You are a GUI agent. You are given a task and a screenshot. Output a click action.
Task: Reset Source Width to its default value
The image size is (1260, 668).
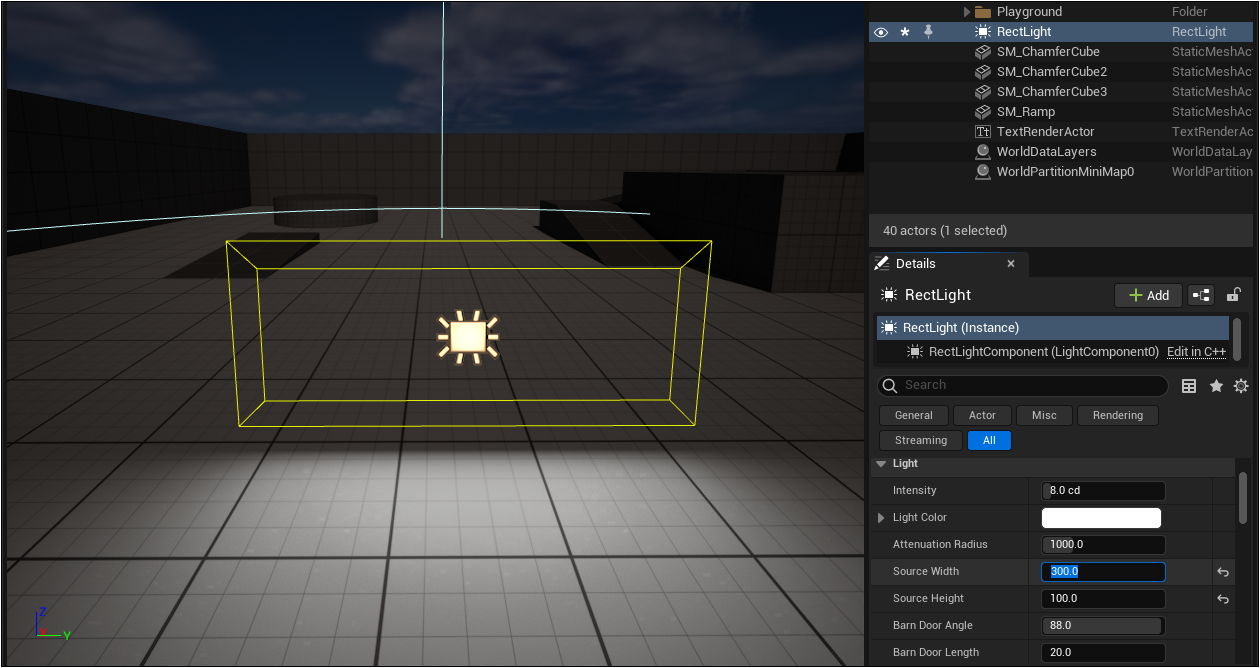1222,572
